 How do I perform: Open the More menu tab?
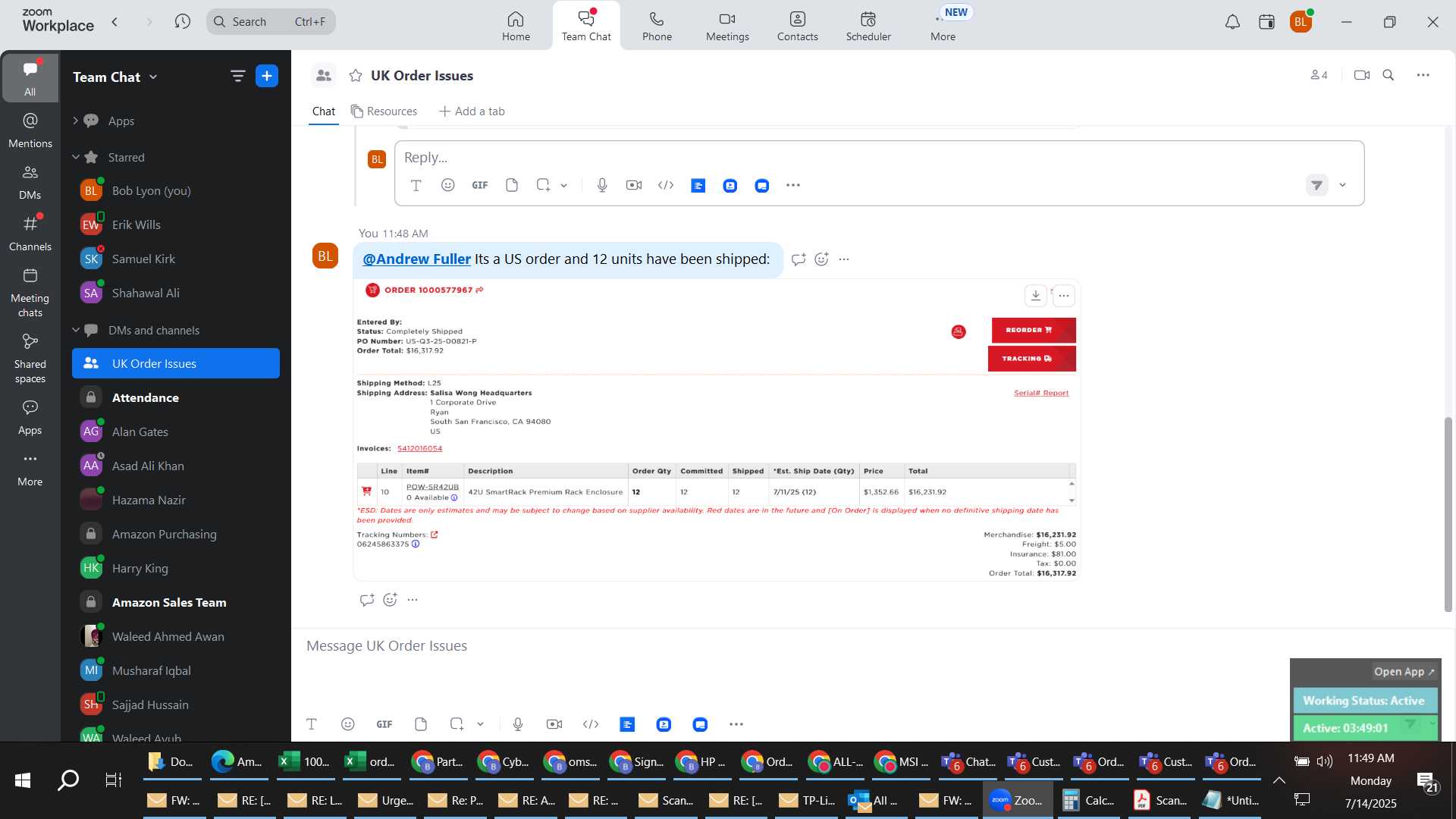(943, 26)
